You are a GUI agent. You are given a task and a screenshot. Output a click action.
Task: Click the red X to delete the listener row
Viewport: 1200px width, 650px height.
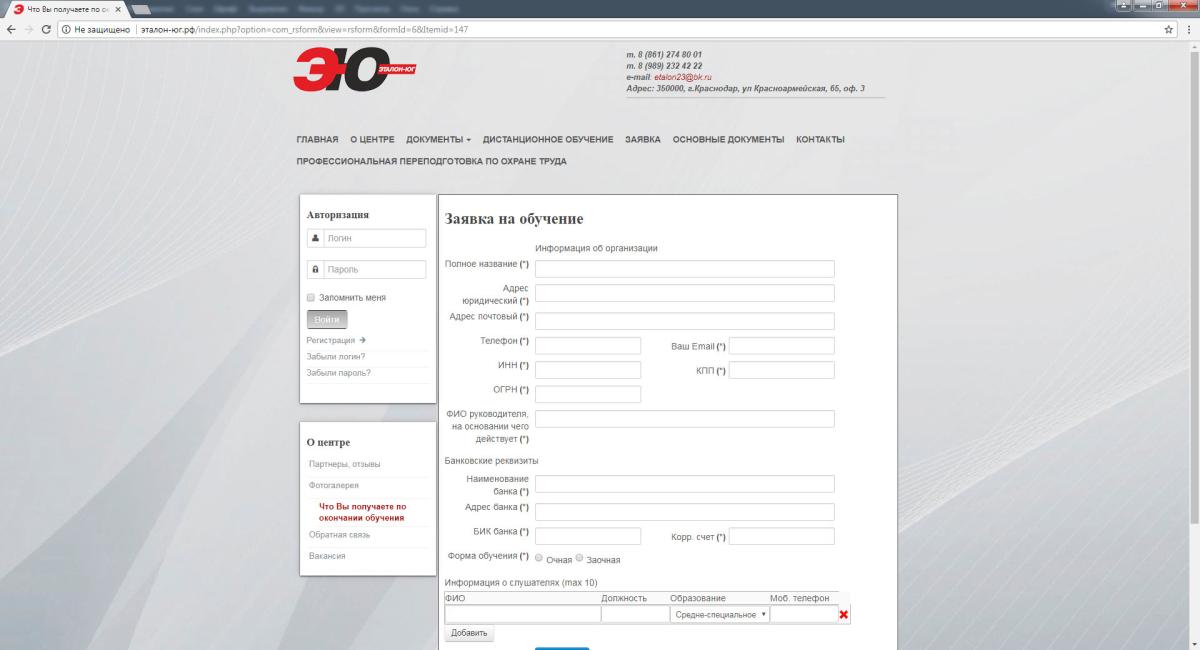click(845, 614)
